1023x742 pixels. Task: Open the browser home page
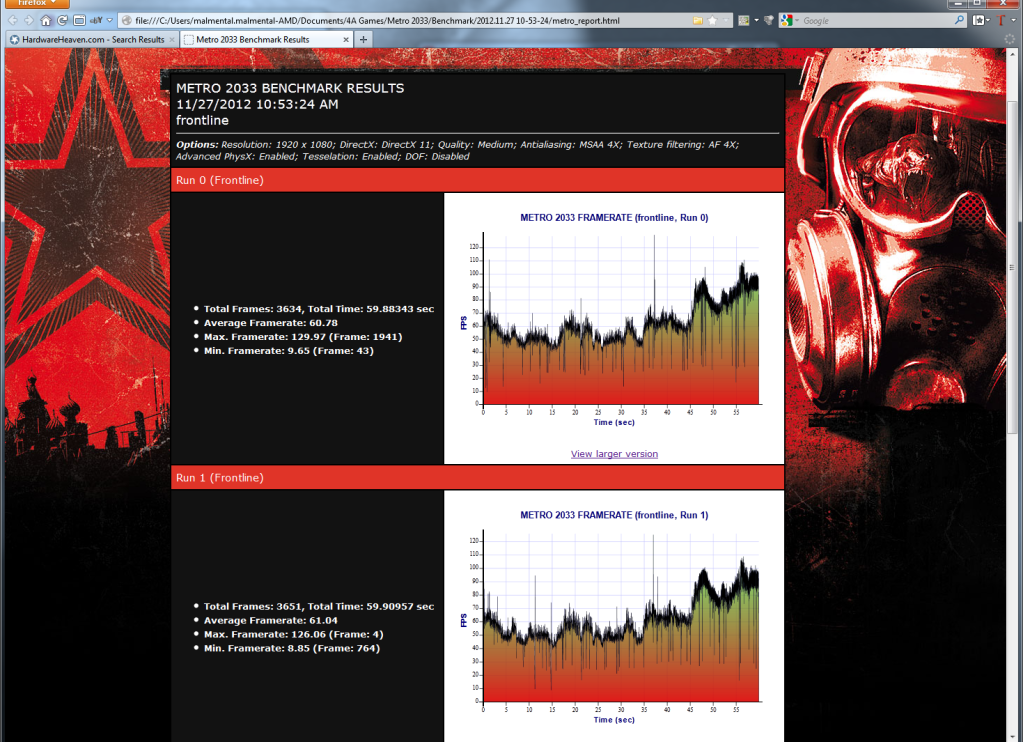tap(46, 20)
